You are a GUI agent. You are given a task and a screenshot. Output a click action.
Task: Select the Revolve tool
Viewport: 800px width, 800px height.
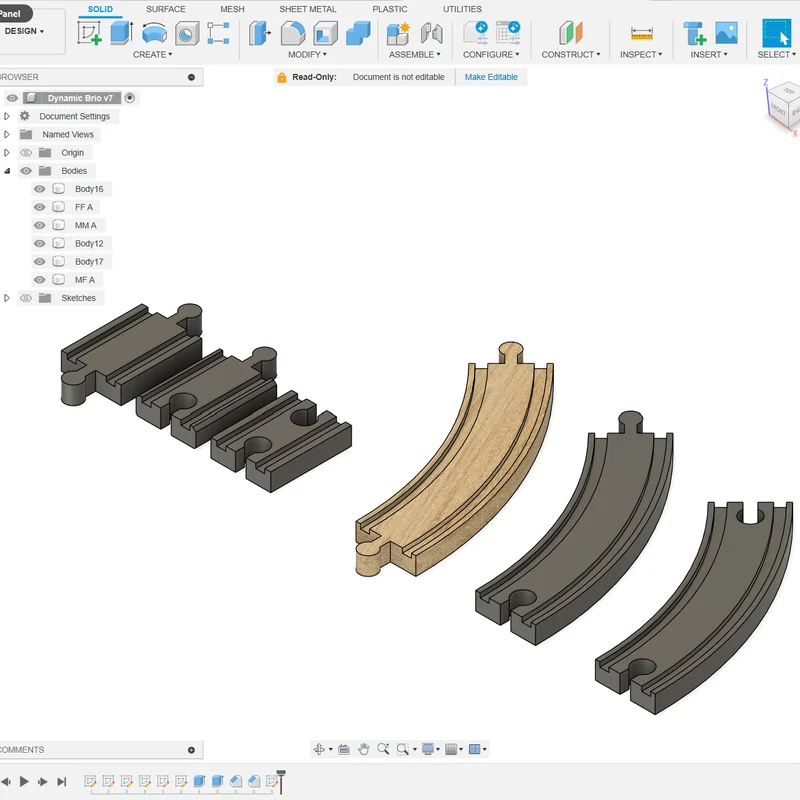click(154, 33)
